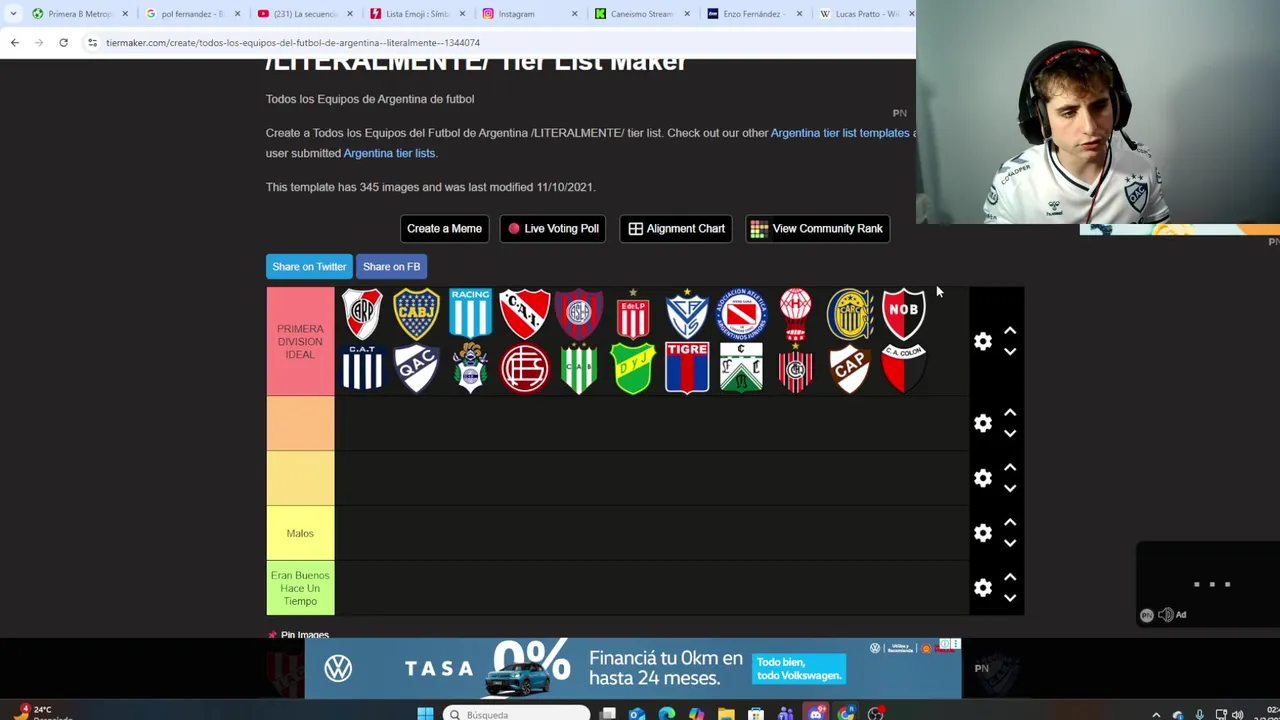Screen dimensions: 1280x720
Task: Open File Explorer from taskbar
Action: pos(726,714)
